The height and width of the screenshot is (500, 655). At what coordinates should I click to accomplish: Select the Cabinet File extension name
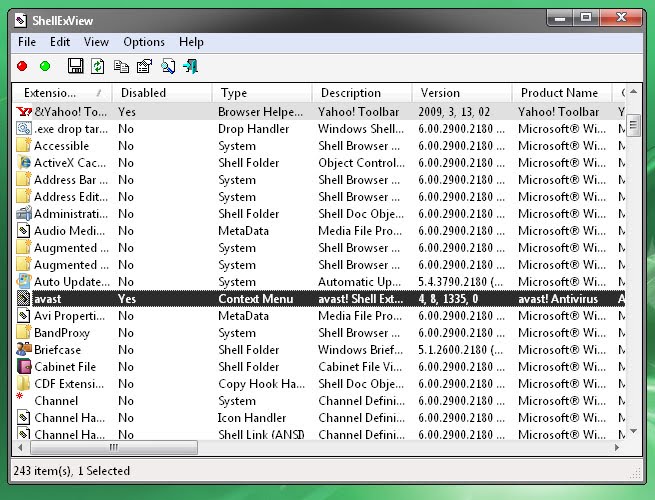[x=65, y=367]
